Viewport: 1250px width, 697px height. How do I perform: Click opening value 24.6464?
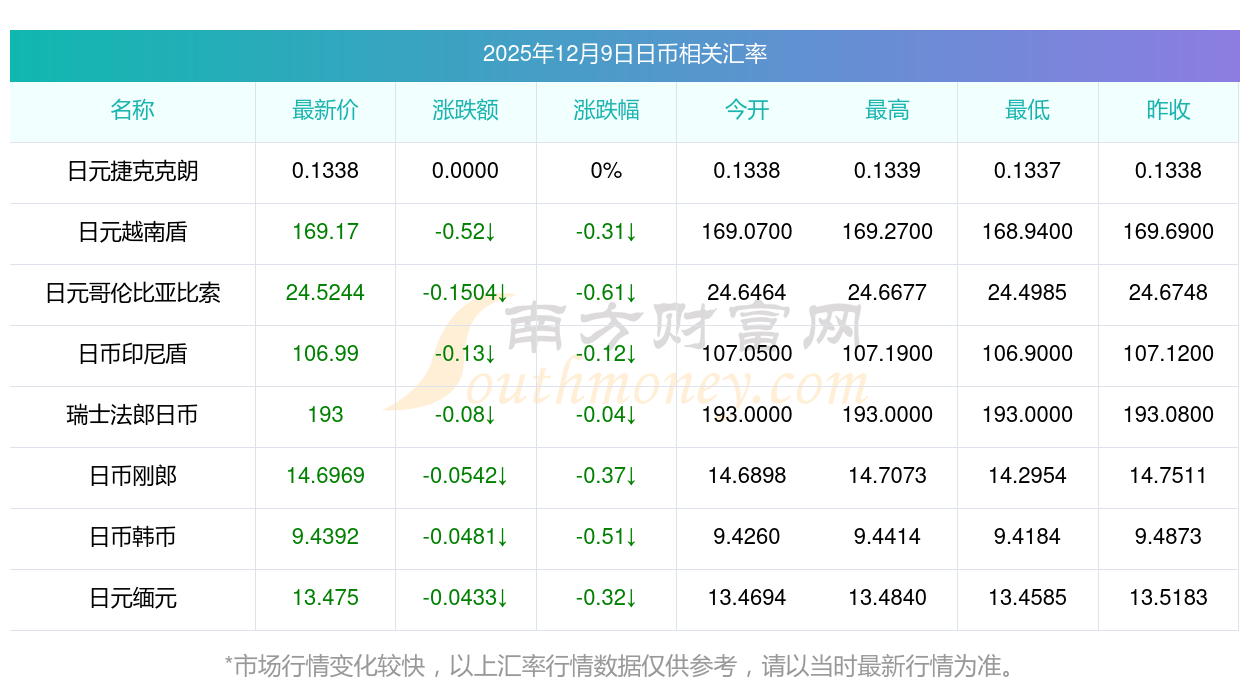click(747, 293)
